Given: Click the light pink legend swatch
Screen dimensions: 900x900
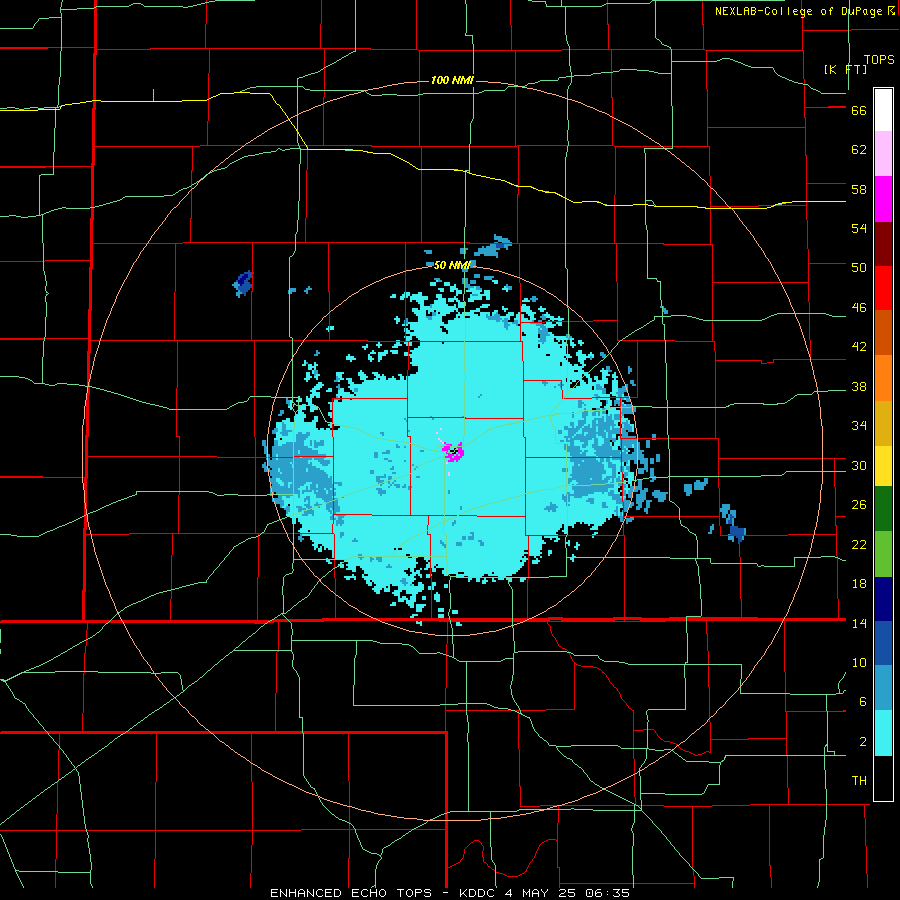Looking at the screenshot, I should coord(883,154).
